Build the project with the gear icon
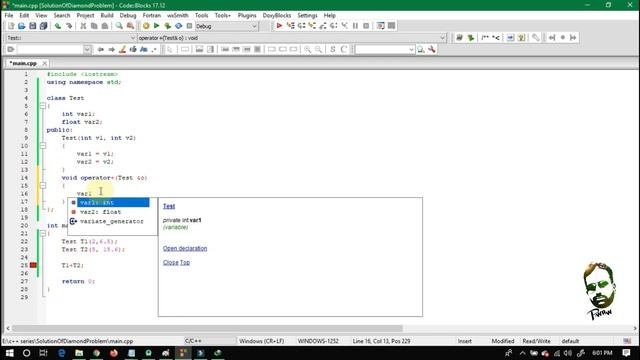This screenshot has height=360, width=640. [146, 26]
